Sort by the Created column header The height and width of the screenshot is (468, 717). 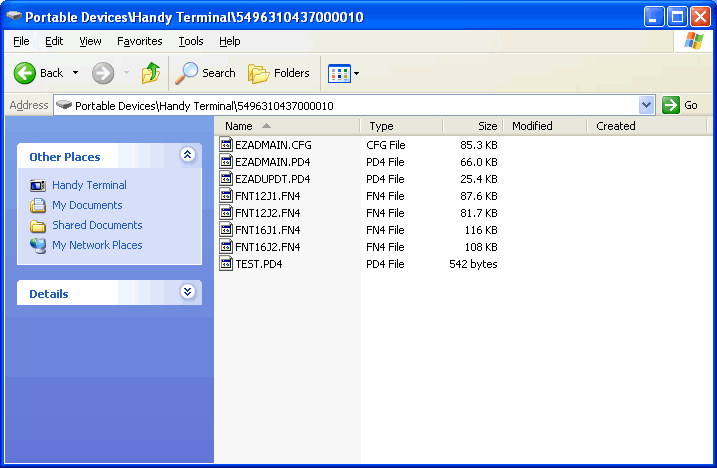coord(647,126)
